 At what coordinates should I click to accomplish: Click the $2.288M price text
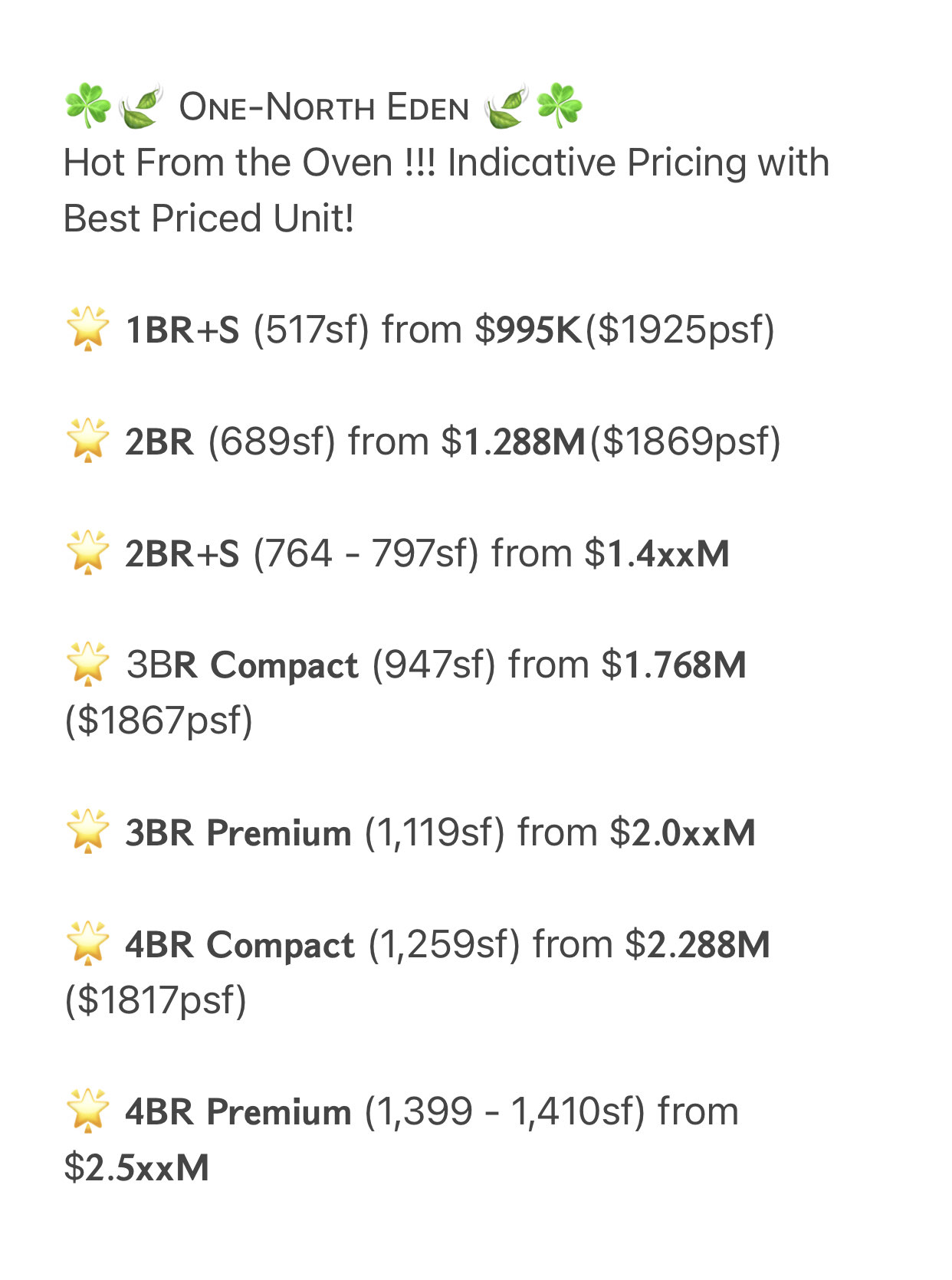pos(698,944)
